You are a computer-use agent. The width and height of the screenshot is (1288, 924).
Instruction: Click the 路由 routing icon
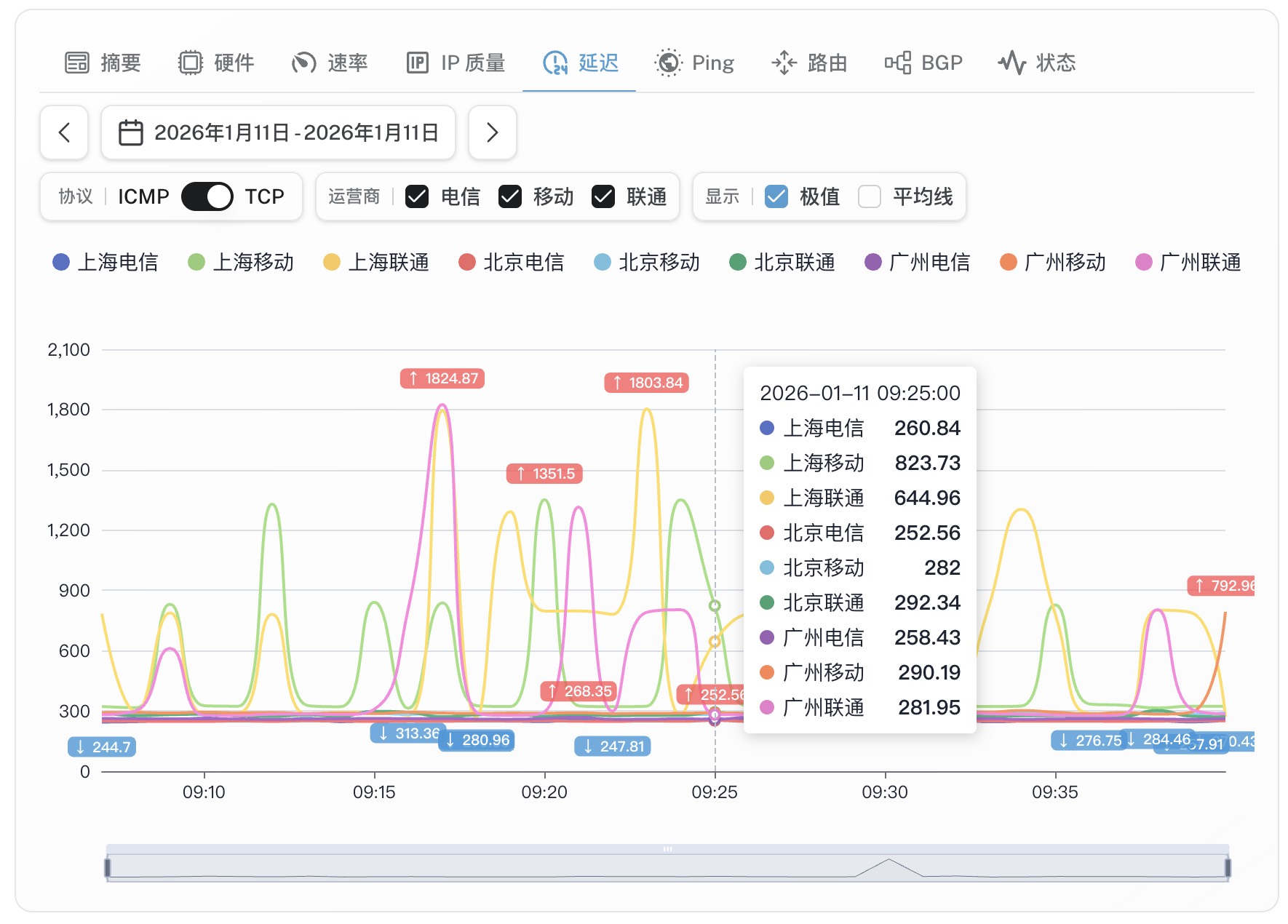(784, 63)
